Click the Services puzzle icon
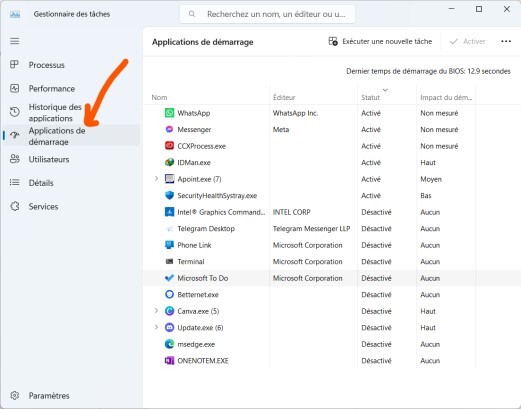Image resolution: width=521 pixels, height=409 pixels. coord(14,206)
